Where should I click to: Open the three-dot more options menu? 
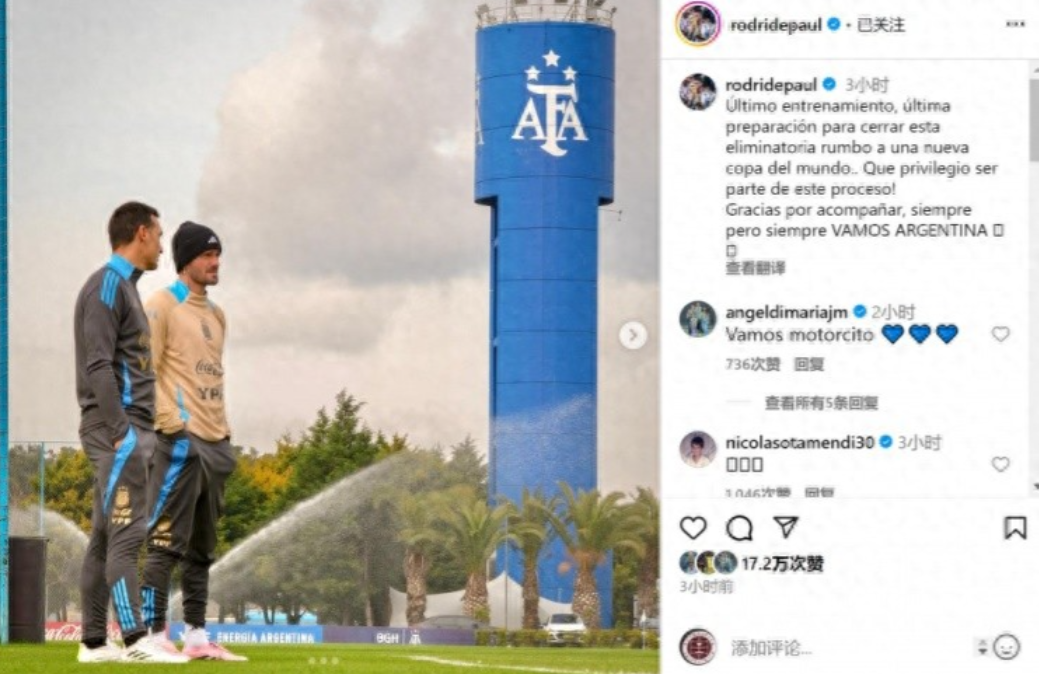click(1015, 24)
